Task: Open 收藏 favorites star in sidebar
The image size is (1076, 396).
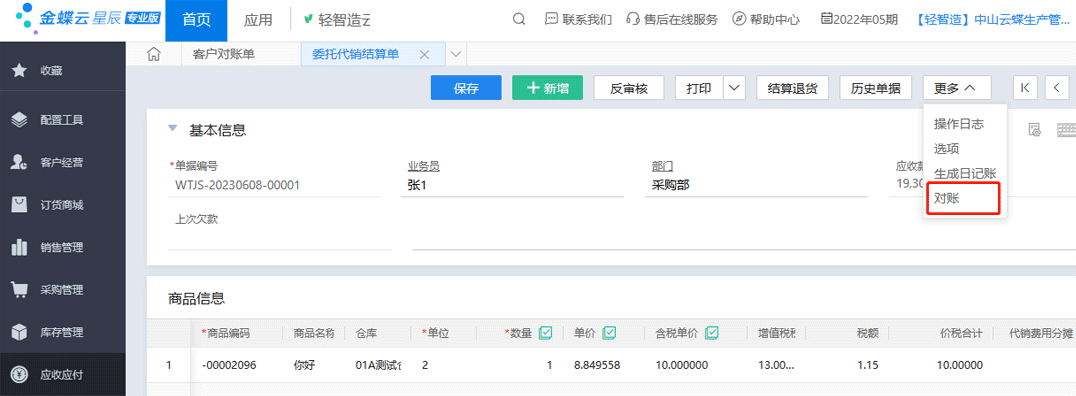Action: (20, 70)
